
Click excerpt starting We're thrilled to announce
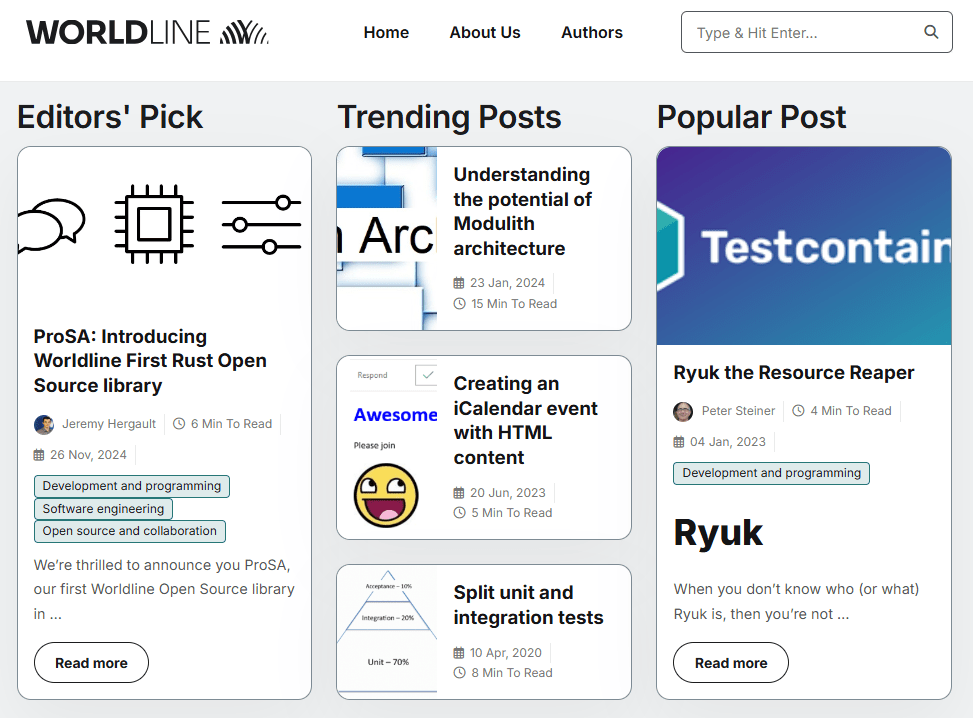pyautogui.click(x=164, y=590)
